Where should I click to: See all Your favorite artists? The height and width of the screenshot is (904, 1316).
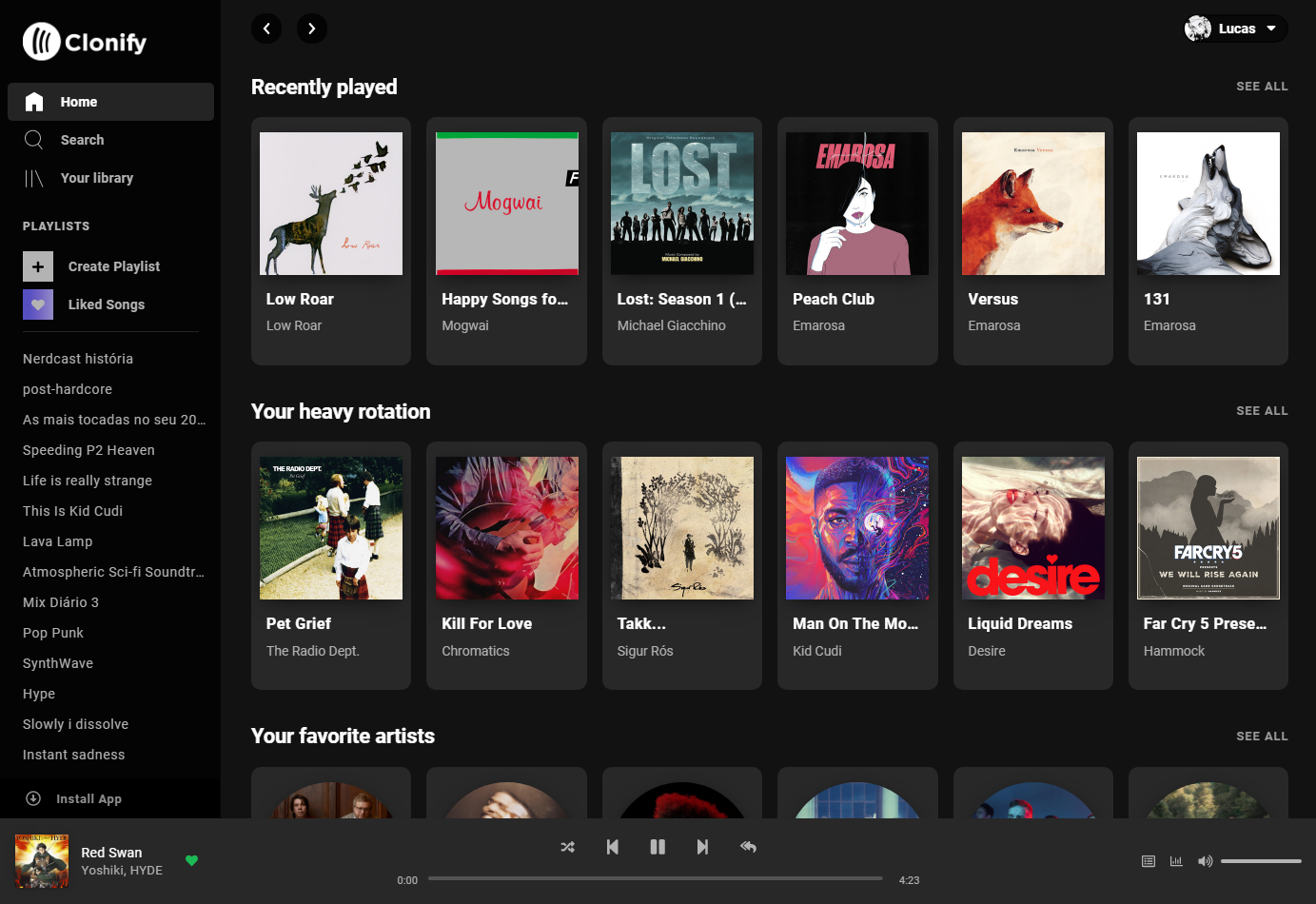pos(1262,737)
